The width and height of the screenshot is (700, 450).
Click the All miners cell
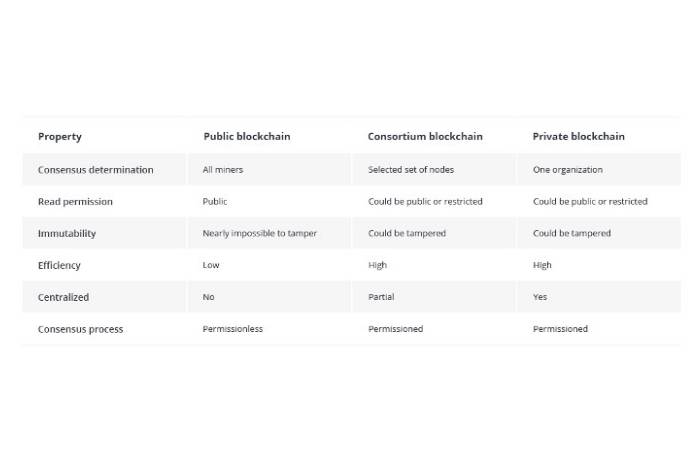click(x=222, y=170)
